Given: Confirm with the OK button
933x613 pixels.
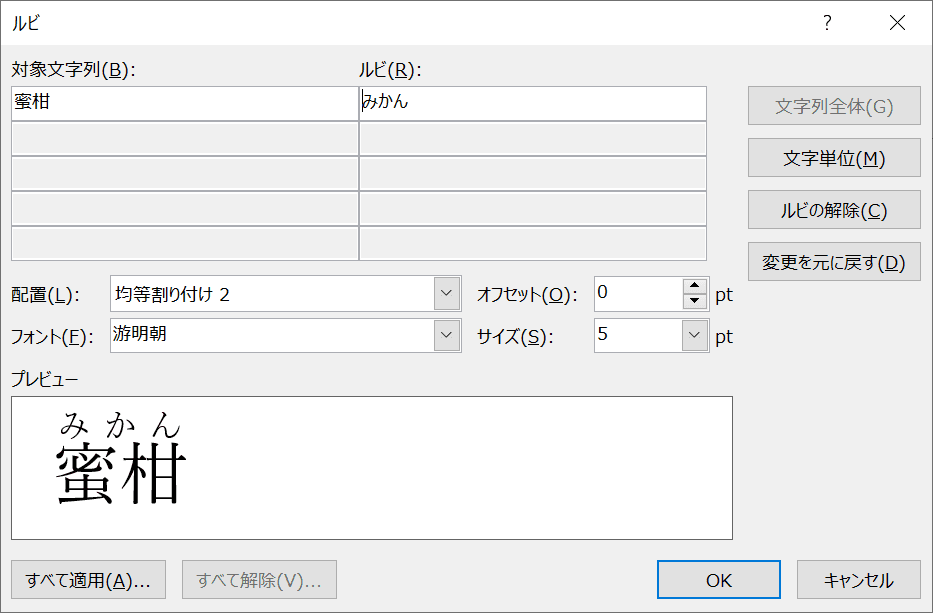Looking at the screenshot, I should (x=719, y=580).
